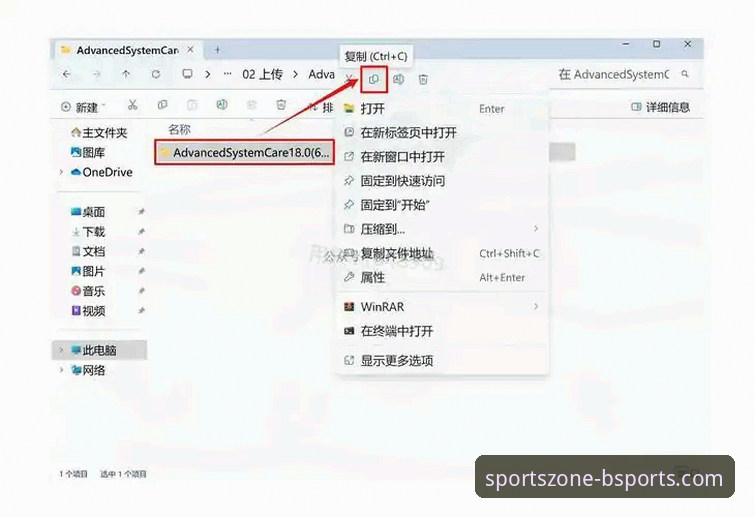Open 桌面 quick access folder

(88, 212)
